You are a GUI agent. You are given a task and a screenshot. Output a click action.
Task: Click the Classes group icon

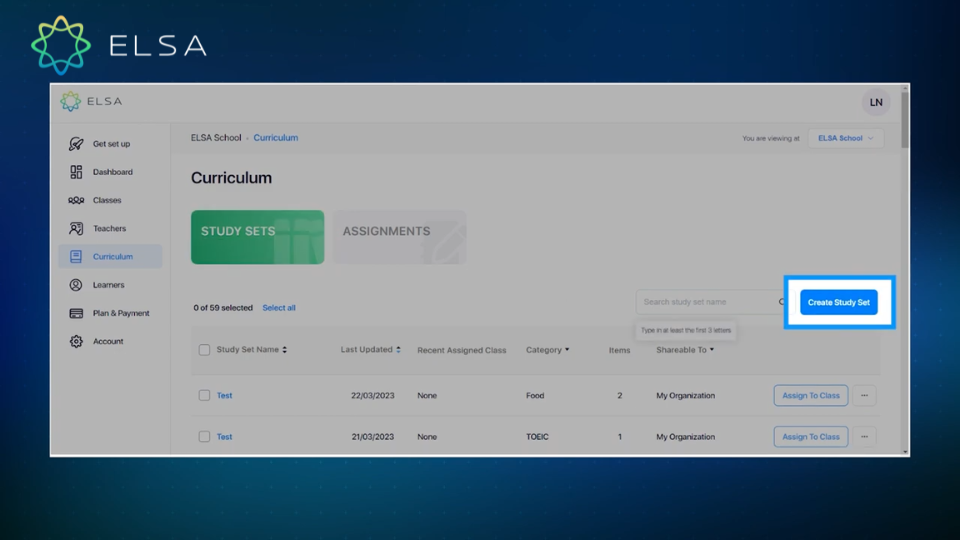click(x=76, y=200)
